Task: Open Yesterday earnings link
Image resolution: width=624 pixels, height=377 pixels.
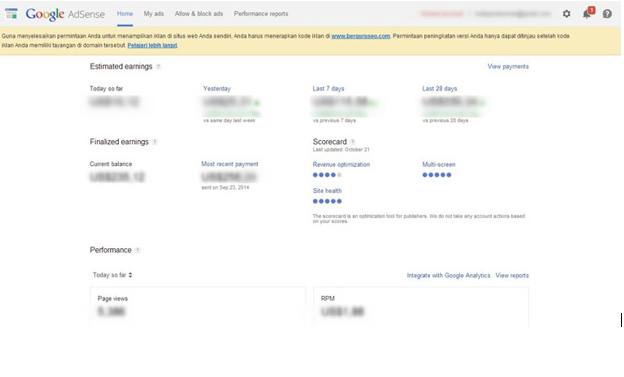Action: coord(217,89)
